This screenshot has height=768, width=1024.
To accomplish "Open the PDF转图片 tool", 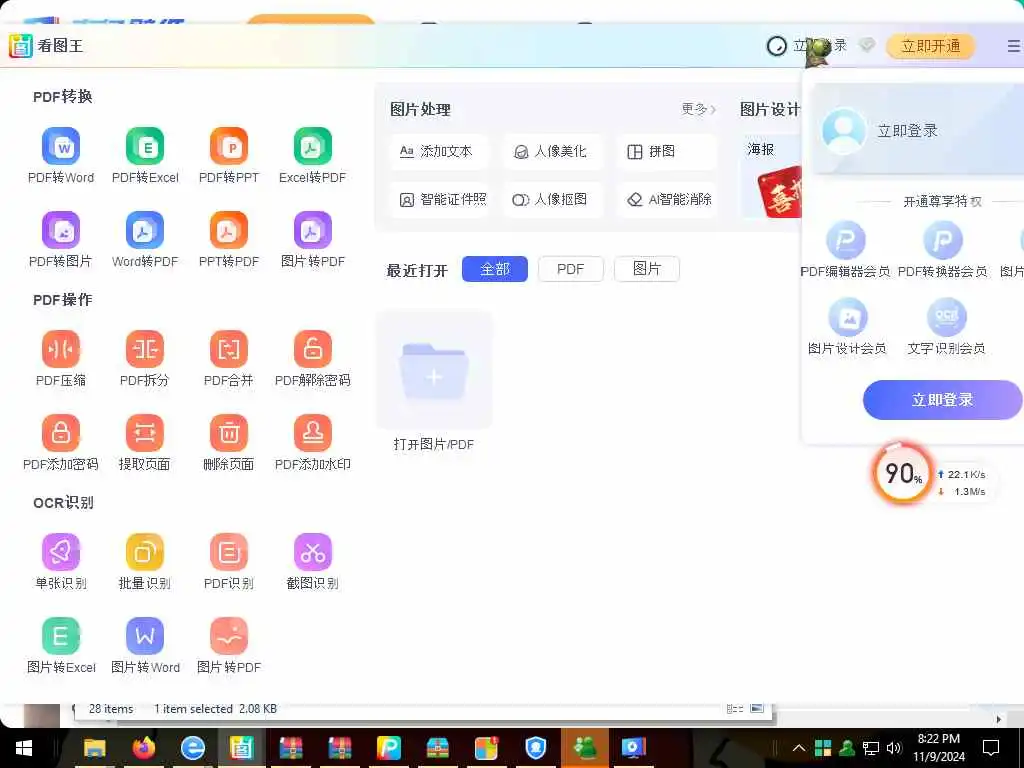I will (61, 239).
